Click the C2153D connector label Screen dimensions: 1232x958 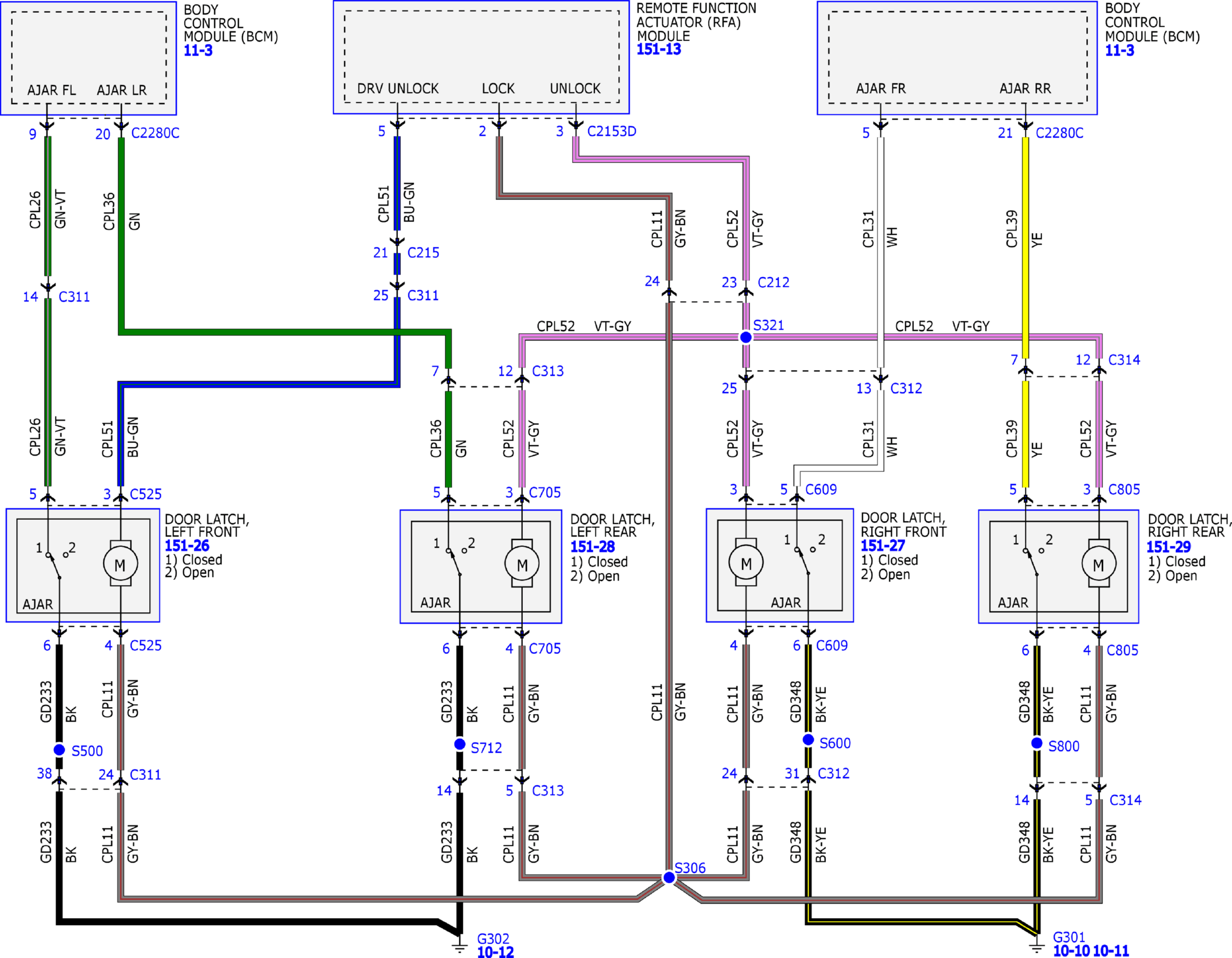[611, 132]
